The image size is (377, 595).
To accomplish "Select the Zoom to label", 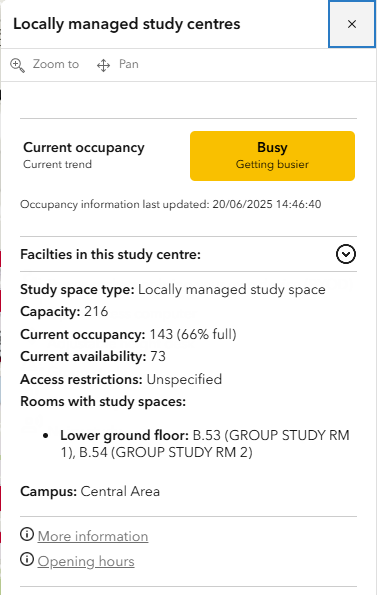I will (56, 64).
